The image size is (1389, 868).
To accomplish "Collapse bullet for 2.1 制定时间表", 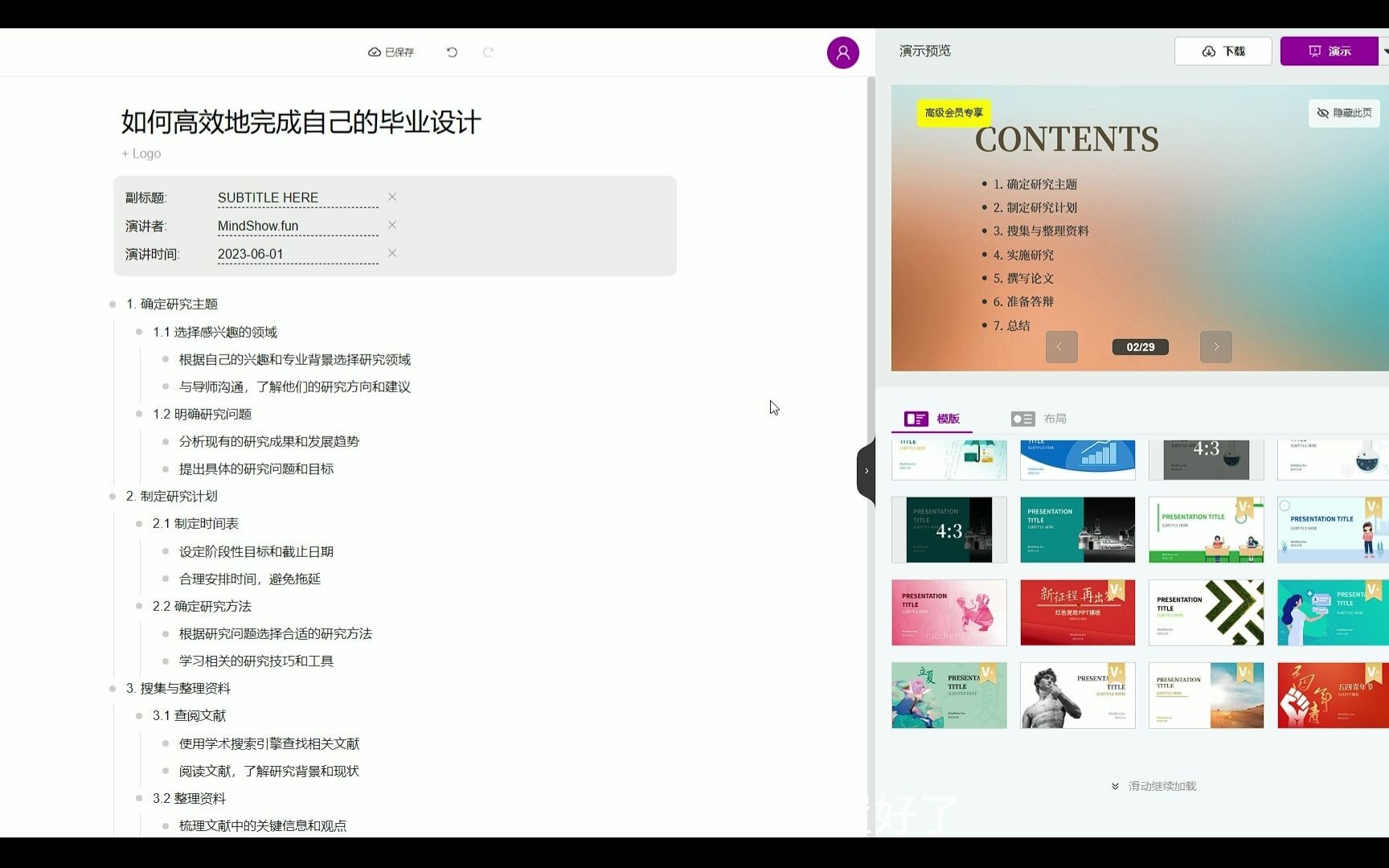I will 139,524.
